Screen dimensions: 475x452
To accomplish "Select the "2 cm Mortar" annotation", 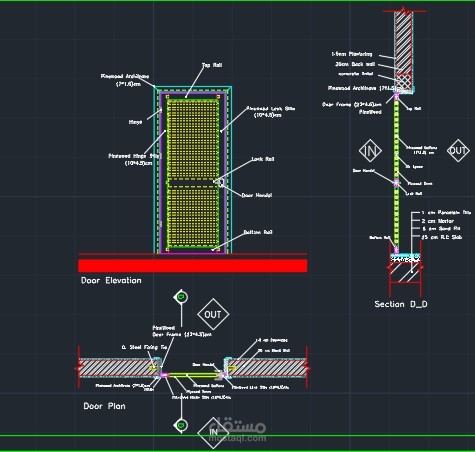I will click(x=437, y=221).
